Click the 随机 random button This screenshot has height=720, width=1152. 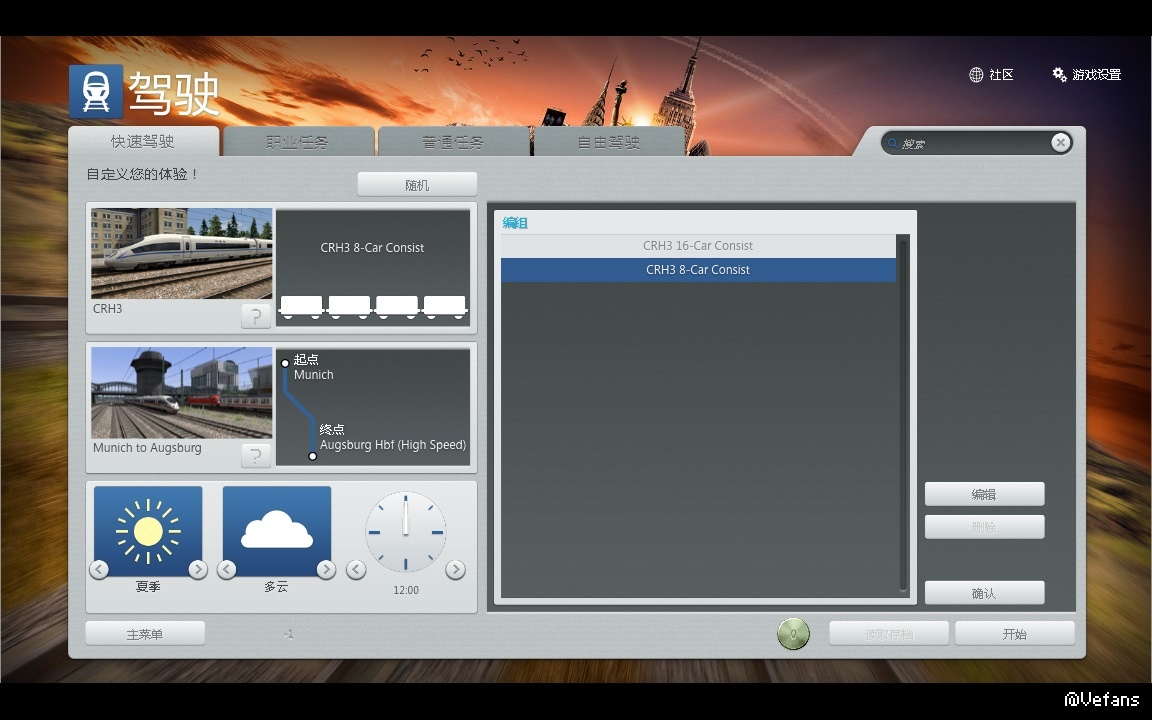point(417,185)
